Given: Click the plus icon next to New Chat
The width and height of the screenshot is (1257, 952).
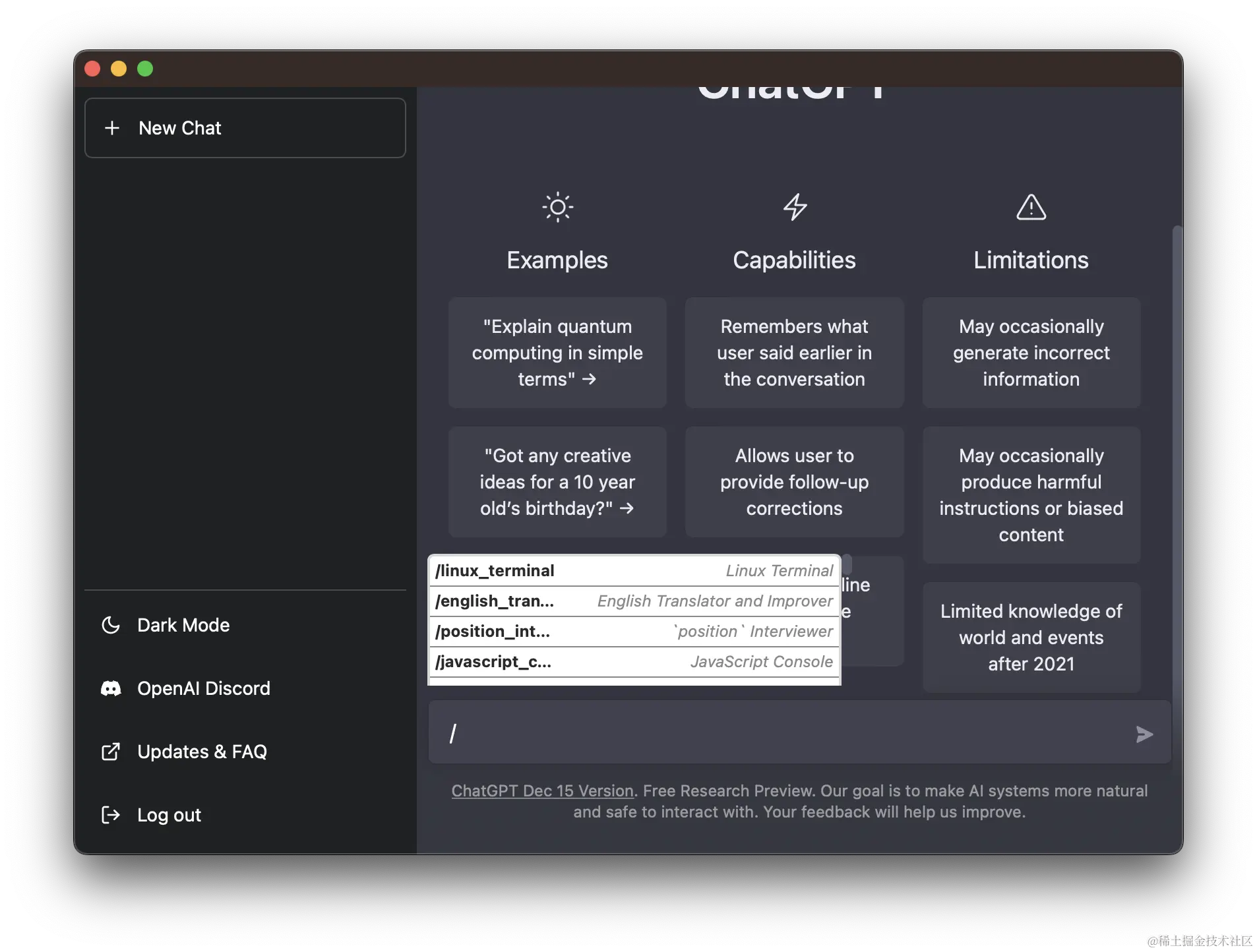Looking at the screenshot, I should [112, 128].
